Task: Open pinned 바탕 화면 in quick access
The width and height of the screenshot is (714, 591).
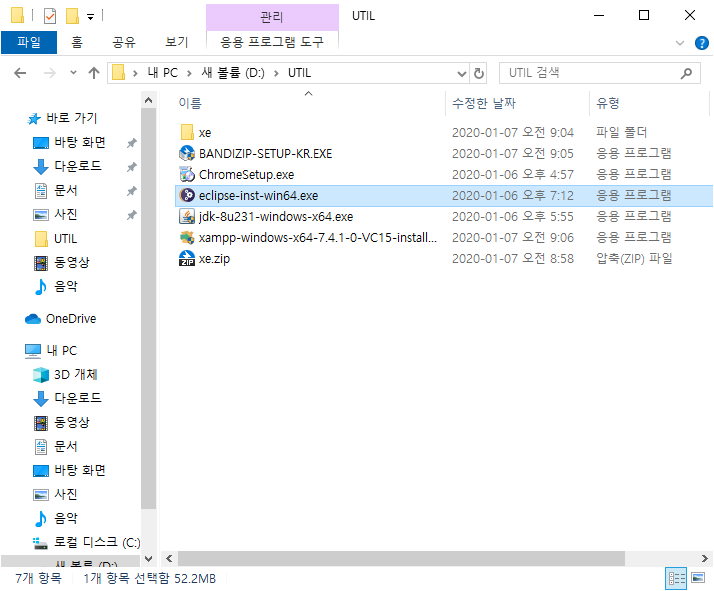Action: [69, 143]
